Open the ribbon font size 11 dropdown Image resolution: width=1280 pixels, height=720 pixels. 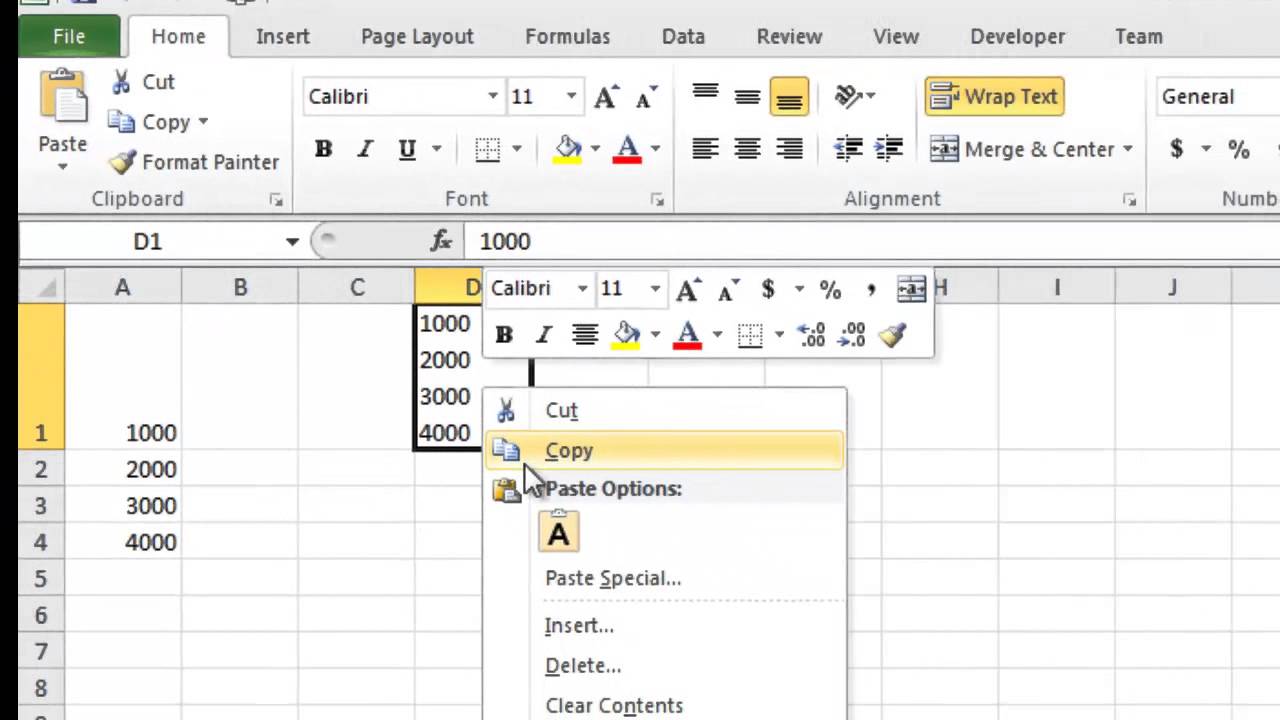point(571,97)
